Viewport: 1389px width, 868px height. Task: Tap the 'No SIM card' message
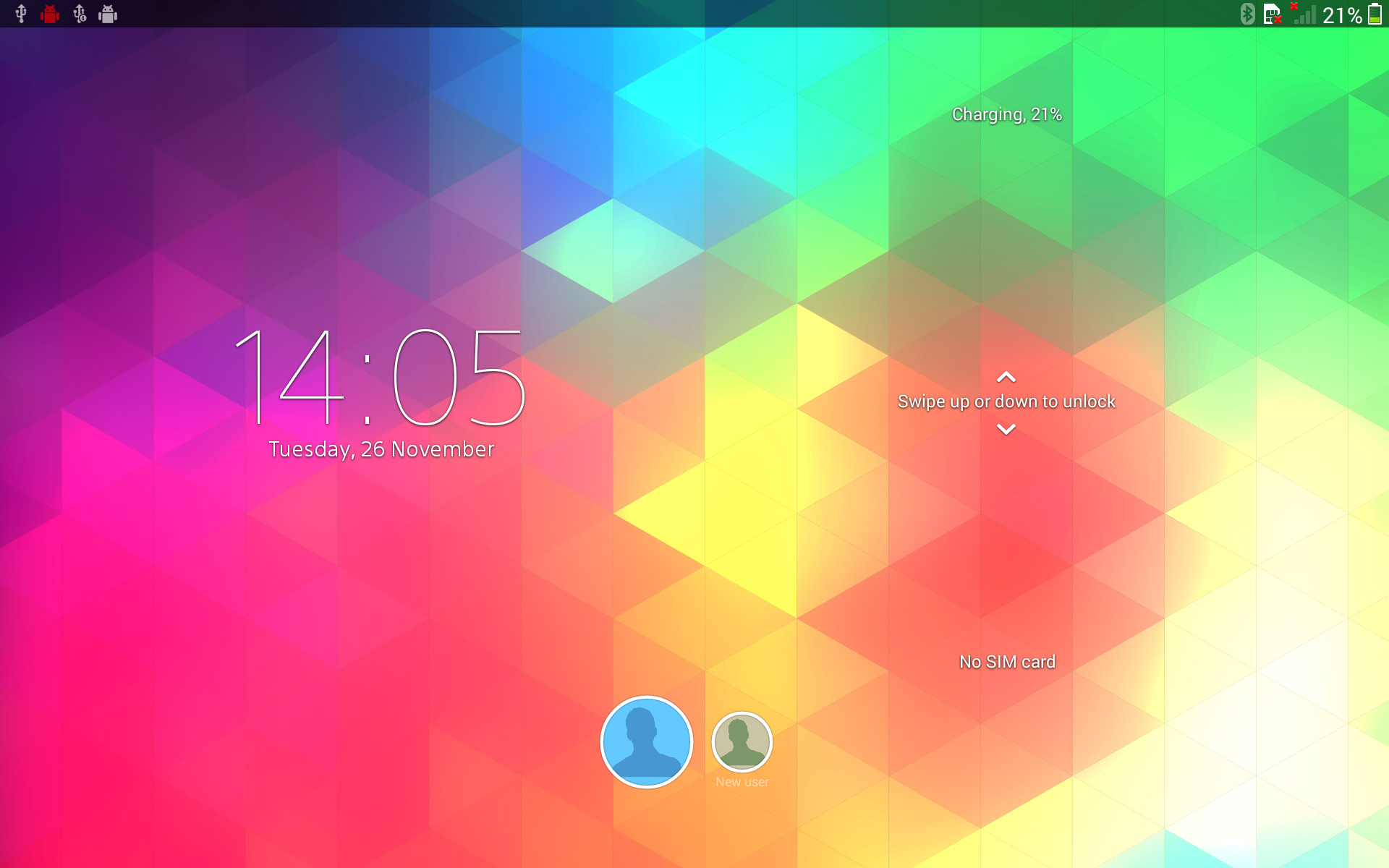click(x=1007, y=662)
